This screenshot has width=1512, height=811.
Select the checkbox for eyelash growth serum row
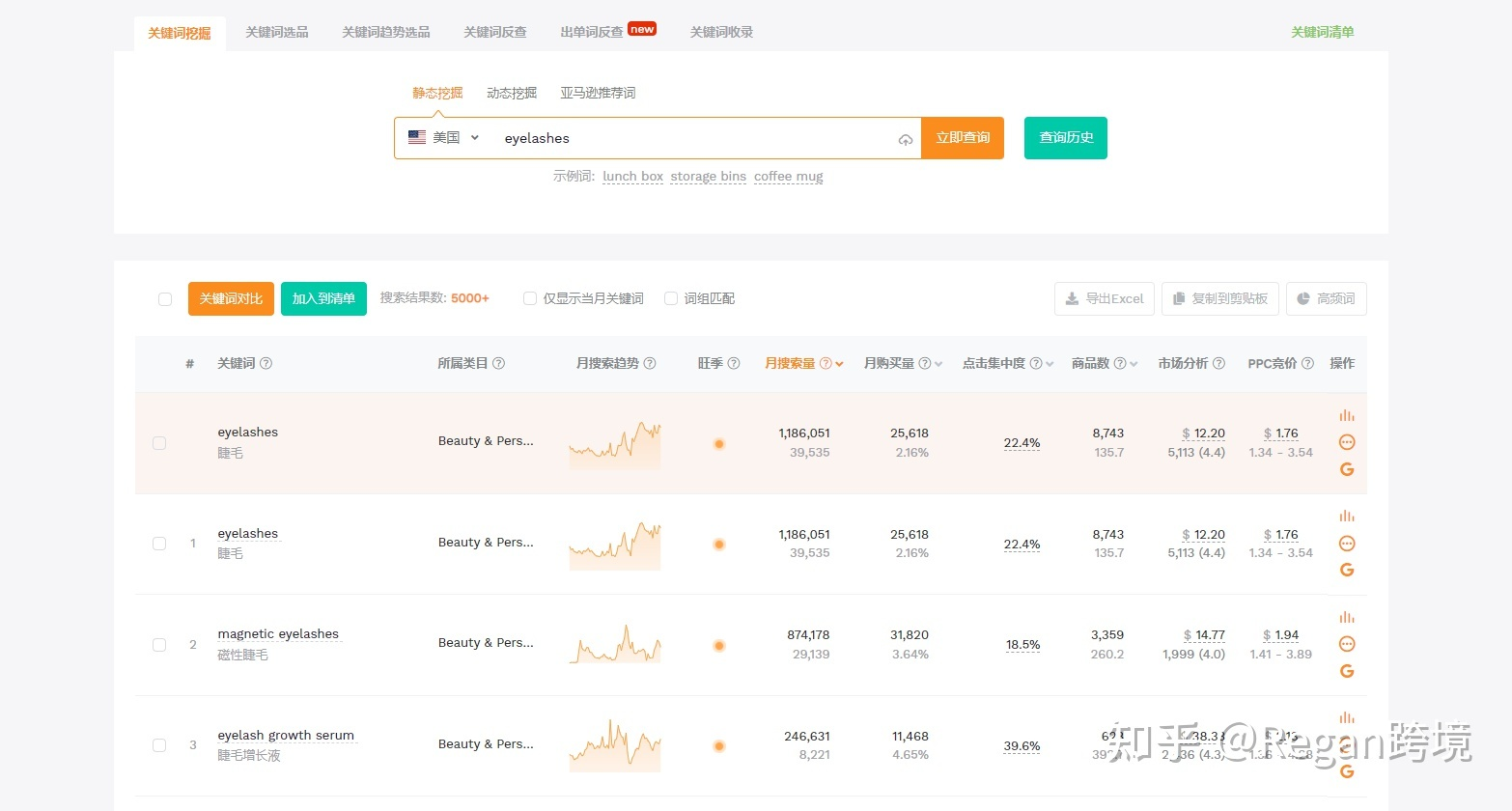tap(158, 745)
